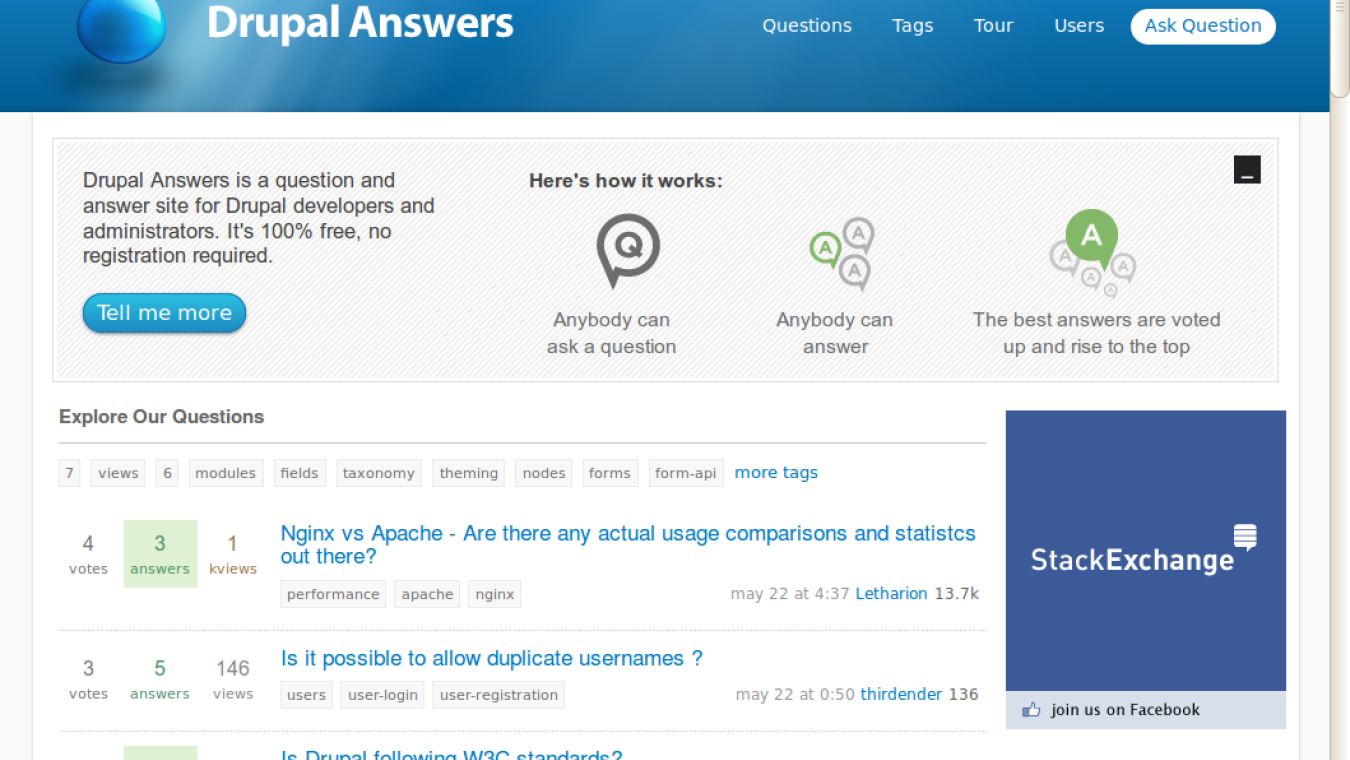Filter by the theming tag
The height and width of the screenshot is (760, 1350).
tap(469, 473)
